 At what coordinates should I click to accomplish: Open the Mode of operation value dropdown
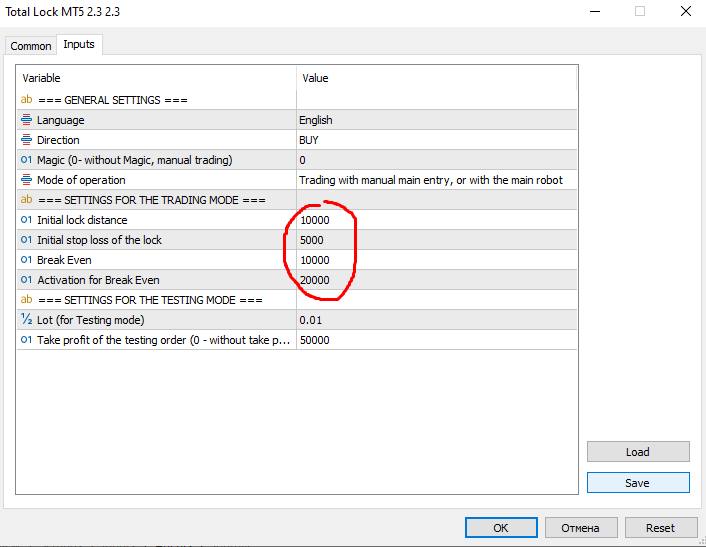pos(437,180)
